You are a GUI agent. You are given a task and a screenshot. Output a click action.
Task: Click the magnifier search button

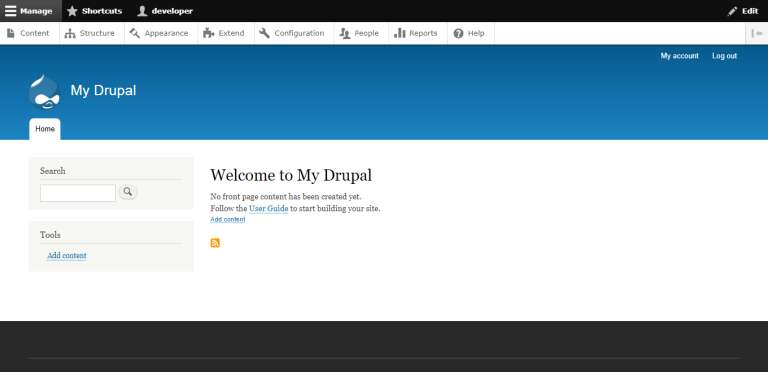128,192
